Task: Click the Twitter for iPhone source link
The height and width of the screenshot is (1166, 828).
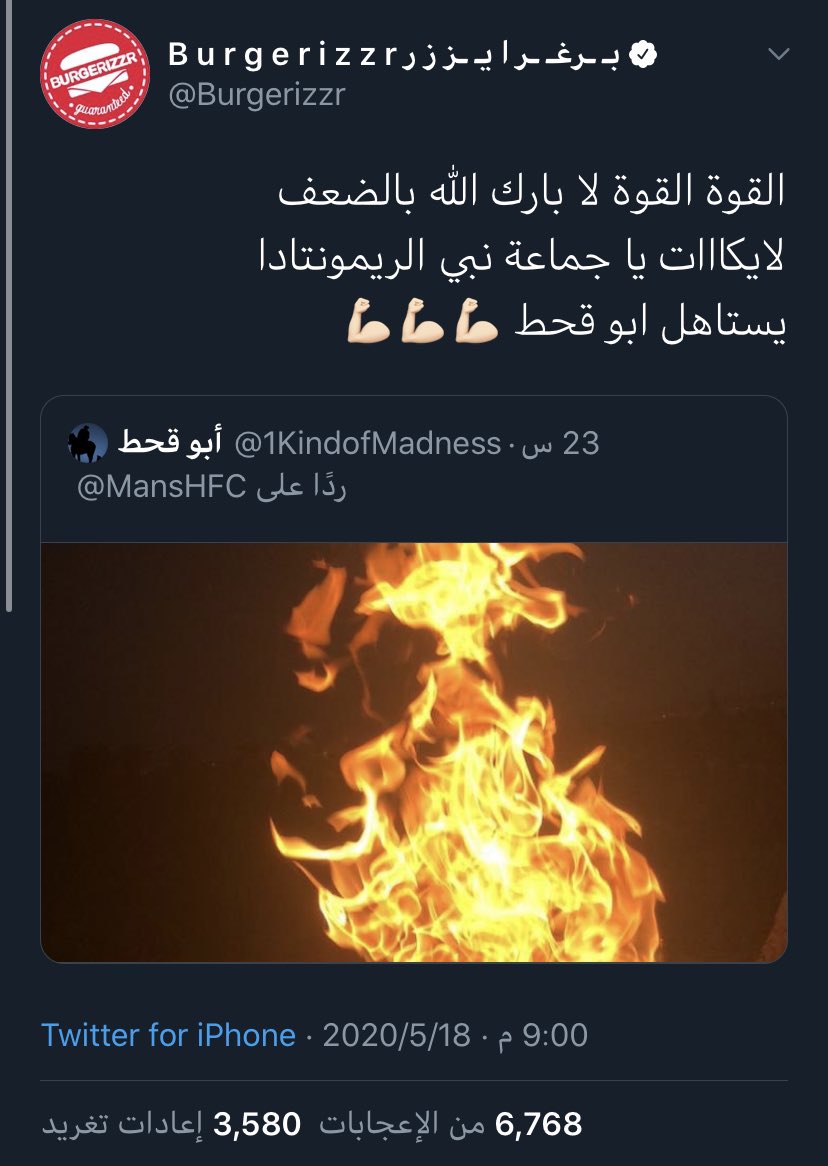Action: coord(169,1035)
